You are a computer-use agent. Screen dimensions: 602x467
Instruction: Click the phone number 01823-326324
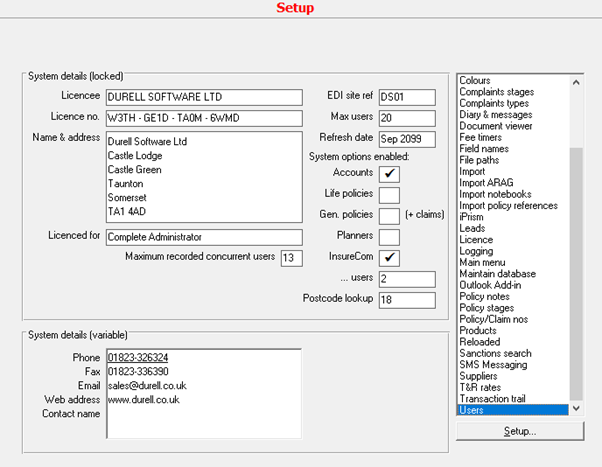pos(138,358)
